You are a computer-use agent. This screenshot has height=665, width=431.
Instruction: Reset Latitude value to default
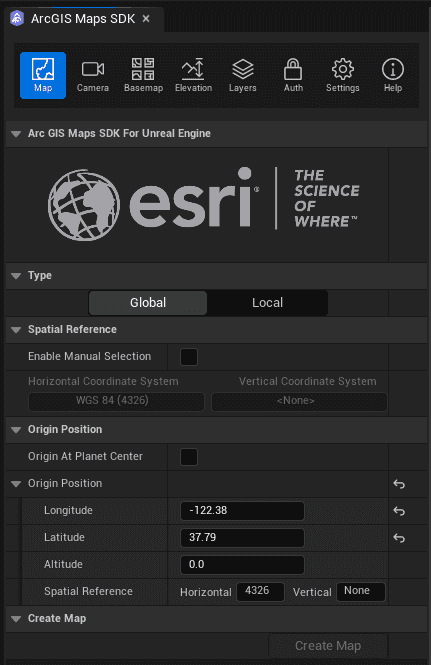[399, 538]
